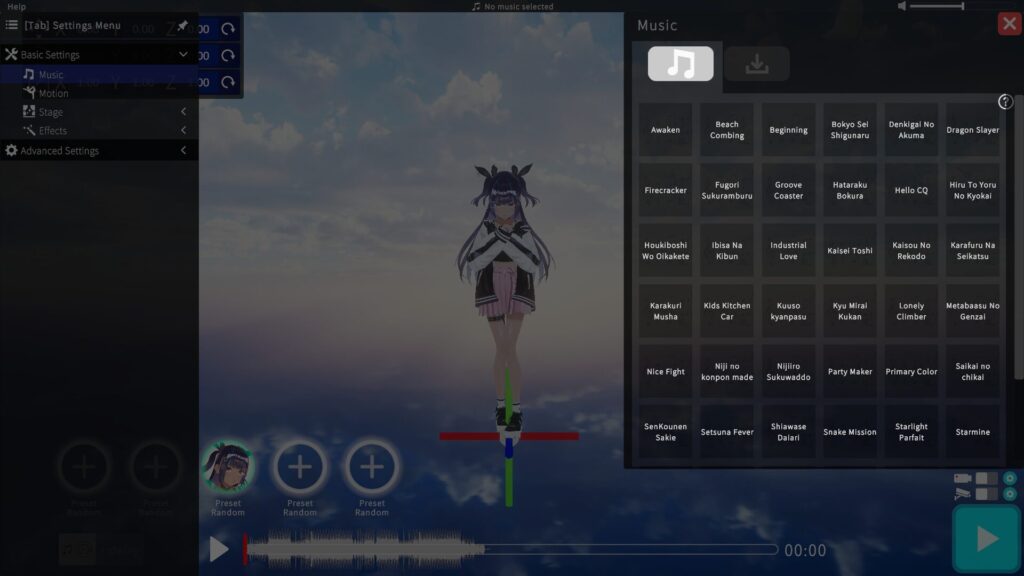Select Fugori Sukuramburu
The image size is (1024, 576).
click(727, 190)
